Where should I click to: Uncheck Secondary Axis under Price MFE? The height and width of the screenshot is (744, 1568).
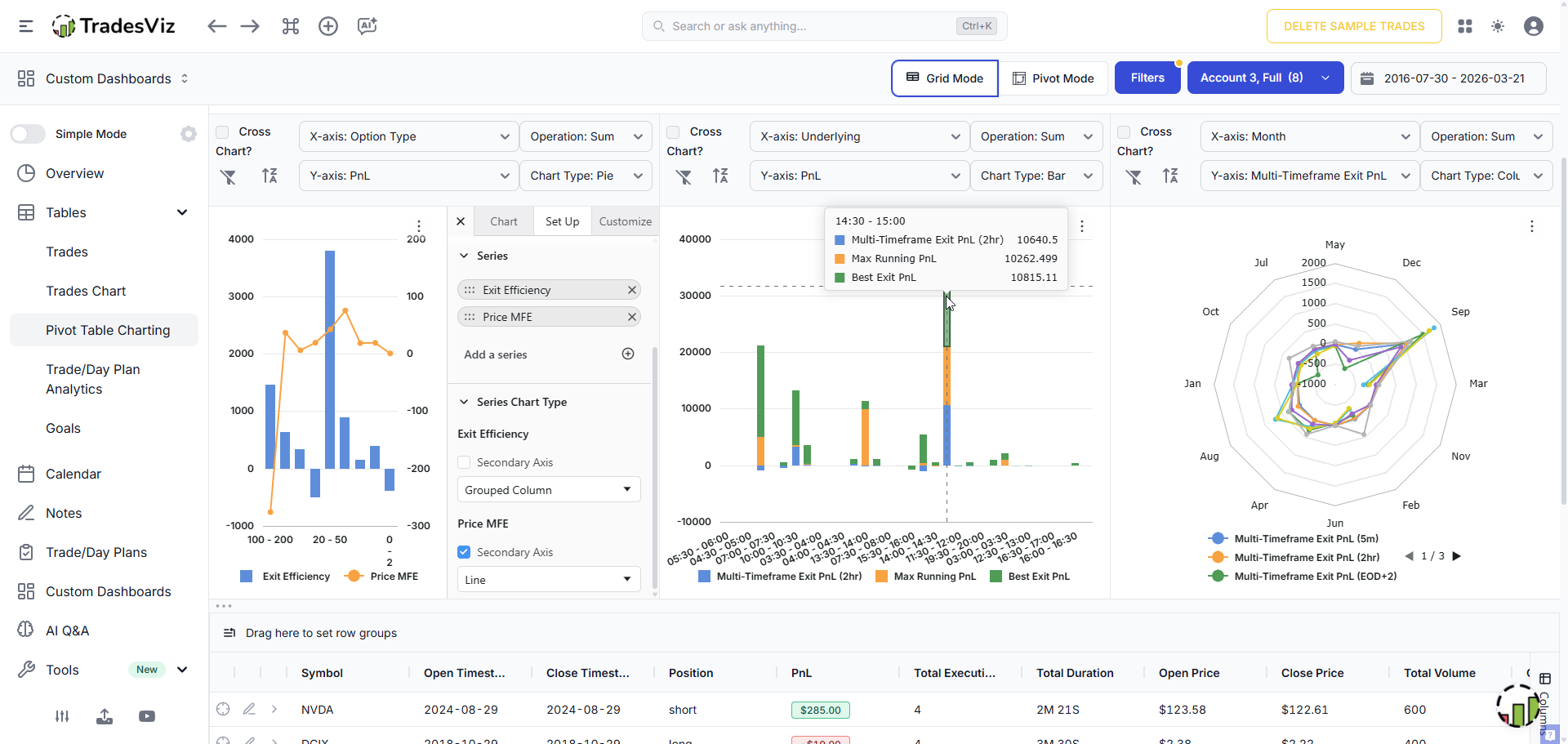click(x=464, y=552)
